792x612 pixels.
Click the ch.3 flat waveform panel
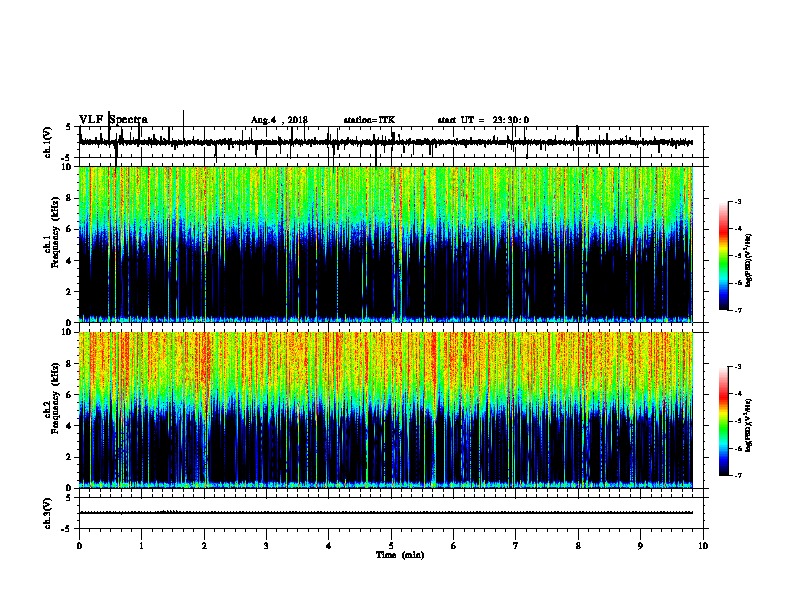point(391,513)
